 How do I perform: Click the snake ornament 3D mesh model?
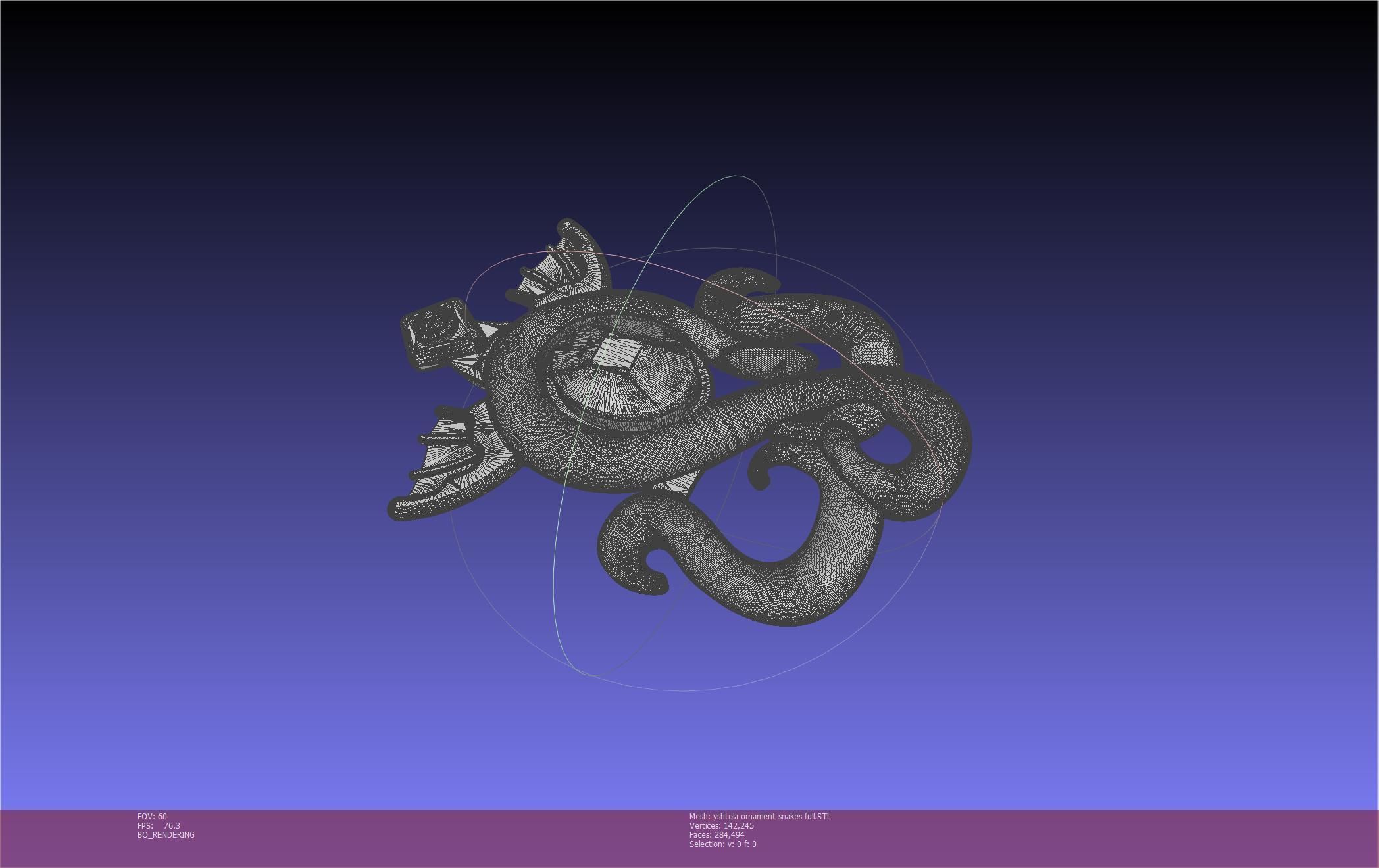click(x=680, y=422)
